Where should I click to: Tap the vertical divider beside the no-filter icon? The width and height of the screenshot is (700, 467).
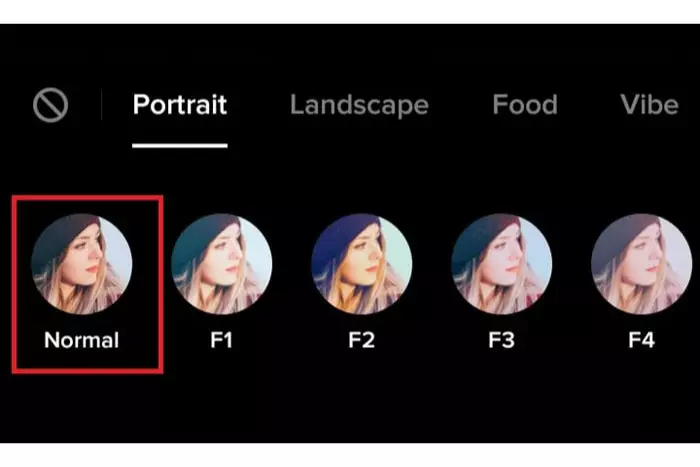tap(101, 104)
